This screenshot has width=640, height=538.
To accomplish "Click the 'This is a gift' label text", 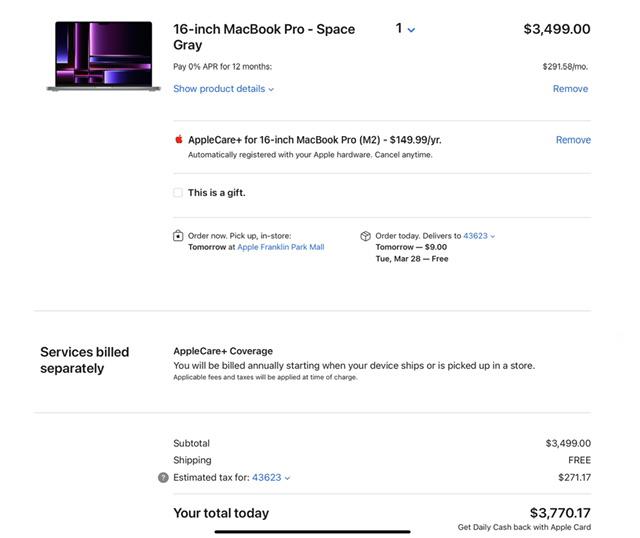I will [x=216, y=193].
